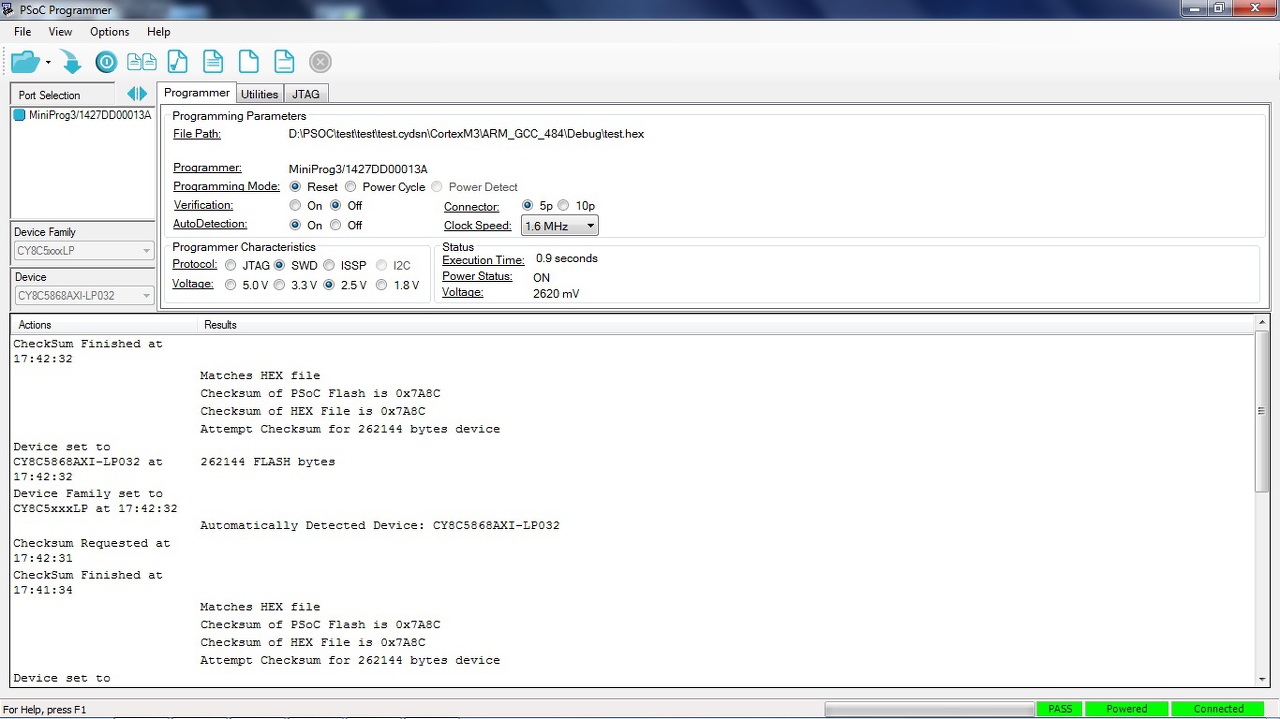Choose the 5p connector option
The image size is (1280, 719).
(x=527, y=206)
